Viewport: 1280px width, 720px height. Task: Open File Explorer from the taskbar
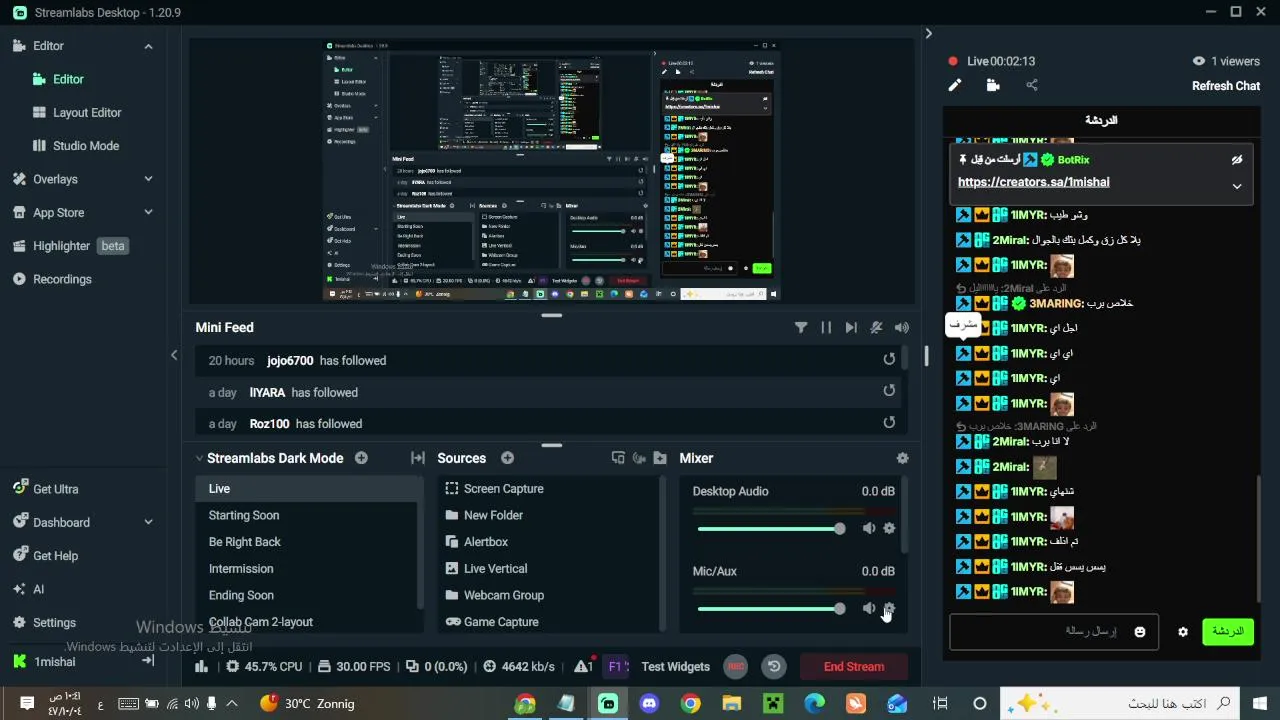[732, 703]
